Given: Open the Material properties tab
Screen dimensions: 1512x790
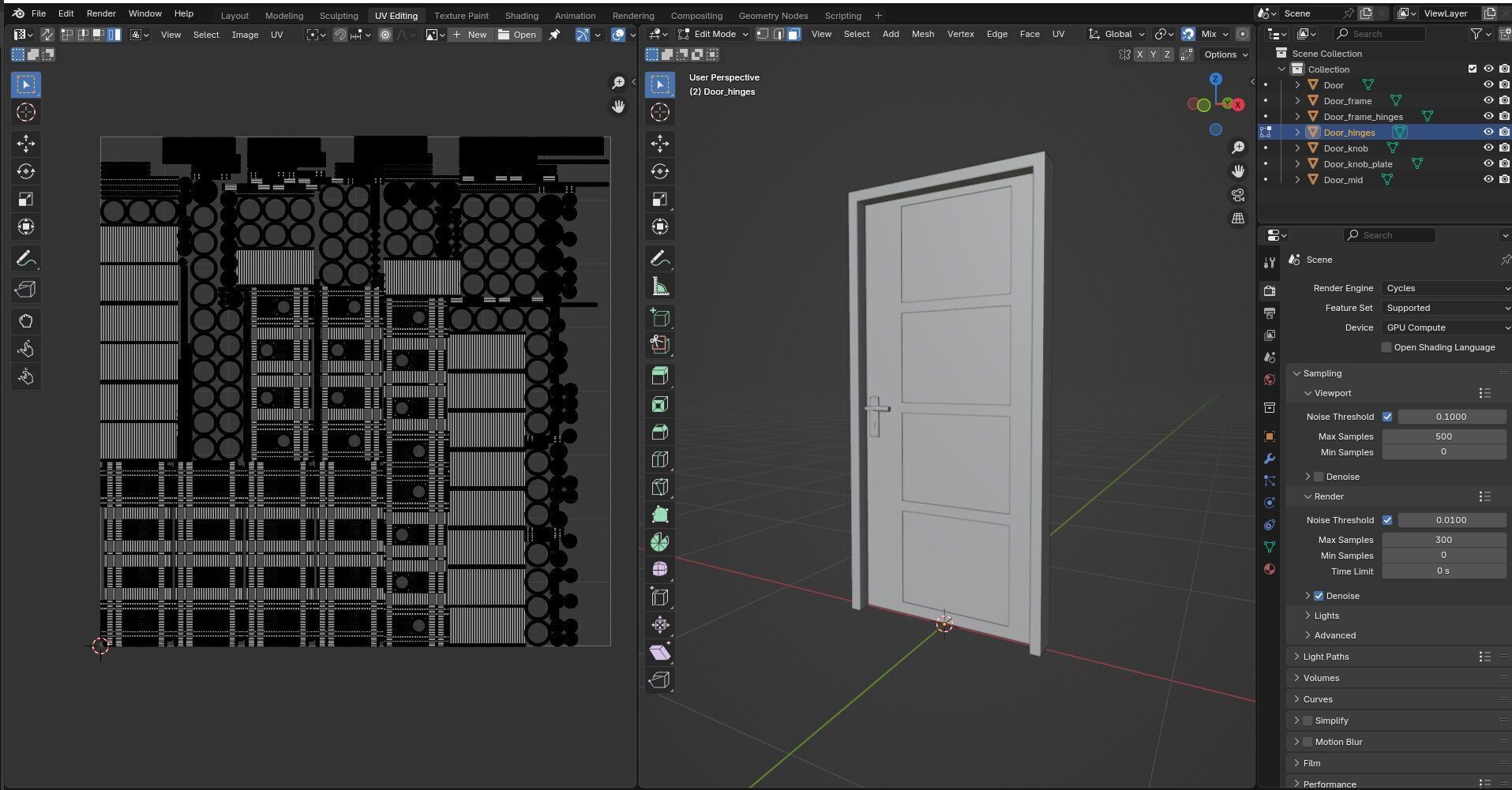Looking at the screenshot, I should click(x=1270, y=569).
